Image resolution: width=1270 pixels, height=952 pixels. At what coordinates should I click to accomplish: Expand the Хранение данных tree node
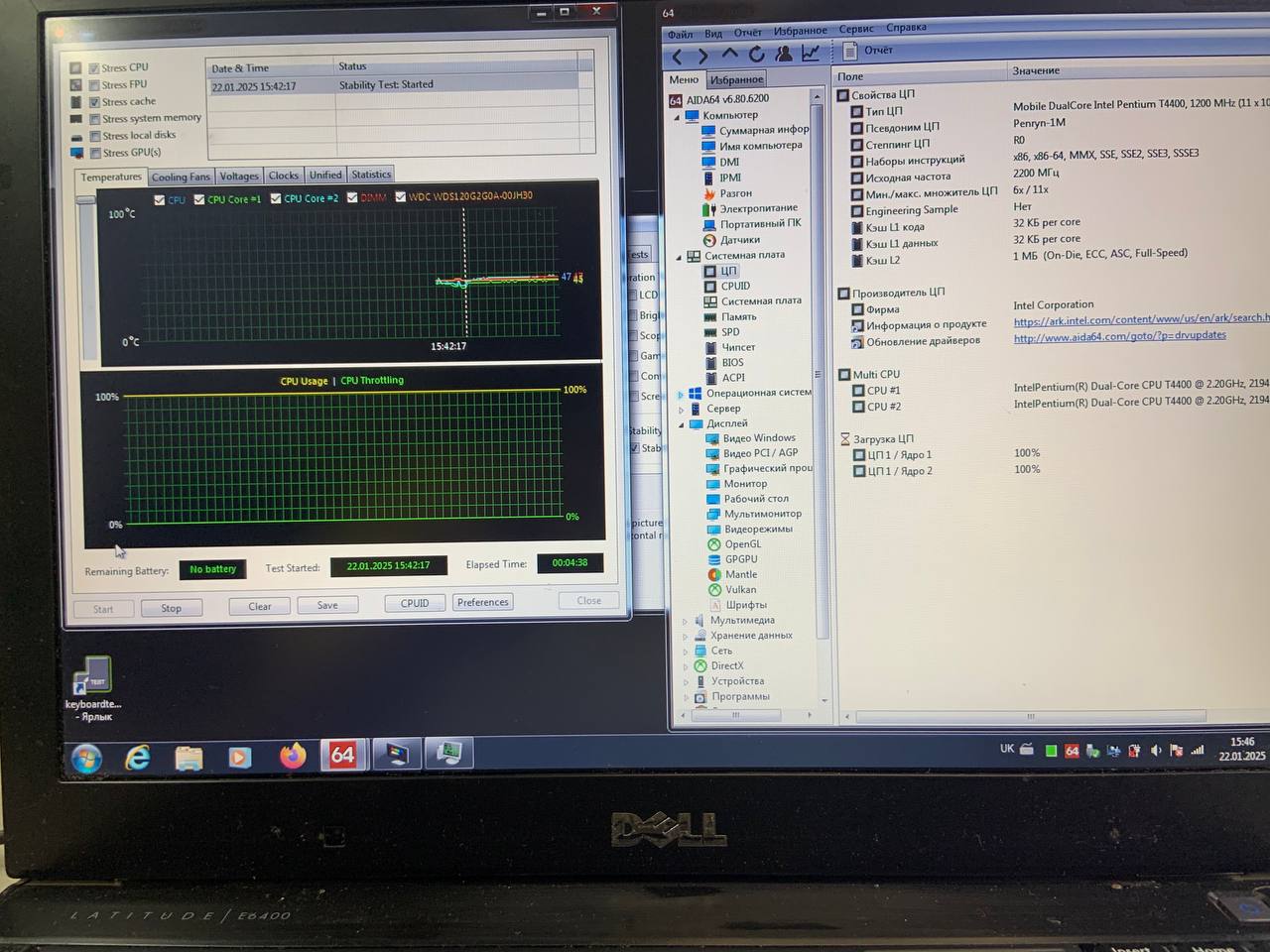[x=685, y=636]
